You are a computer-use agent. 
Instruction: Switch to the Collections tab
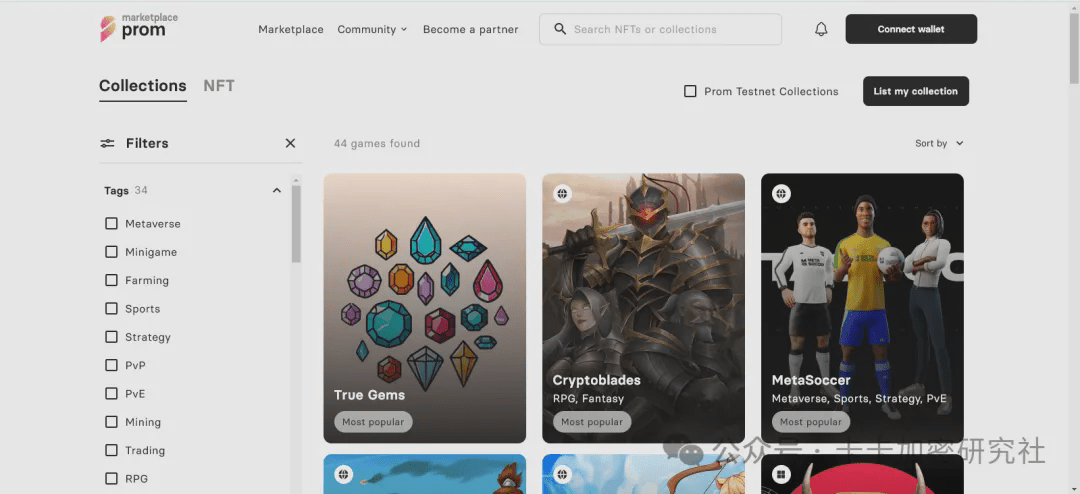pos(143,87)
